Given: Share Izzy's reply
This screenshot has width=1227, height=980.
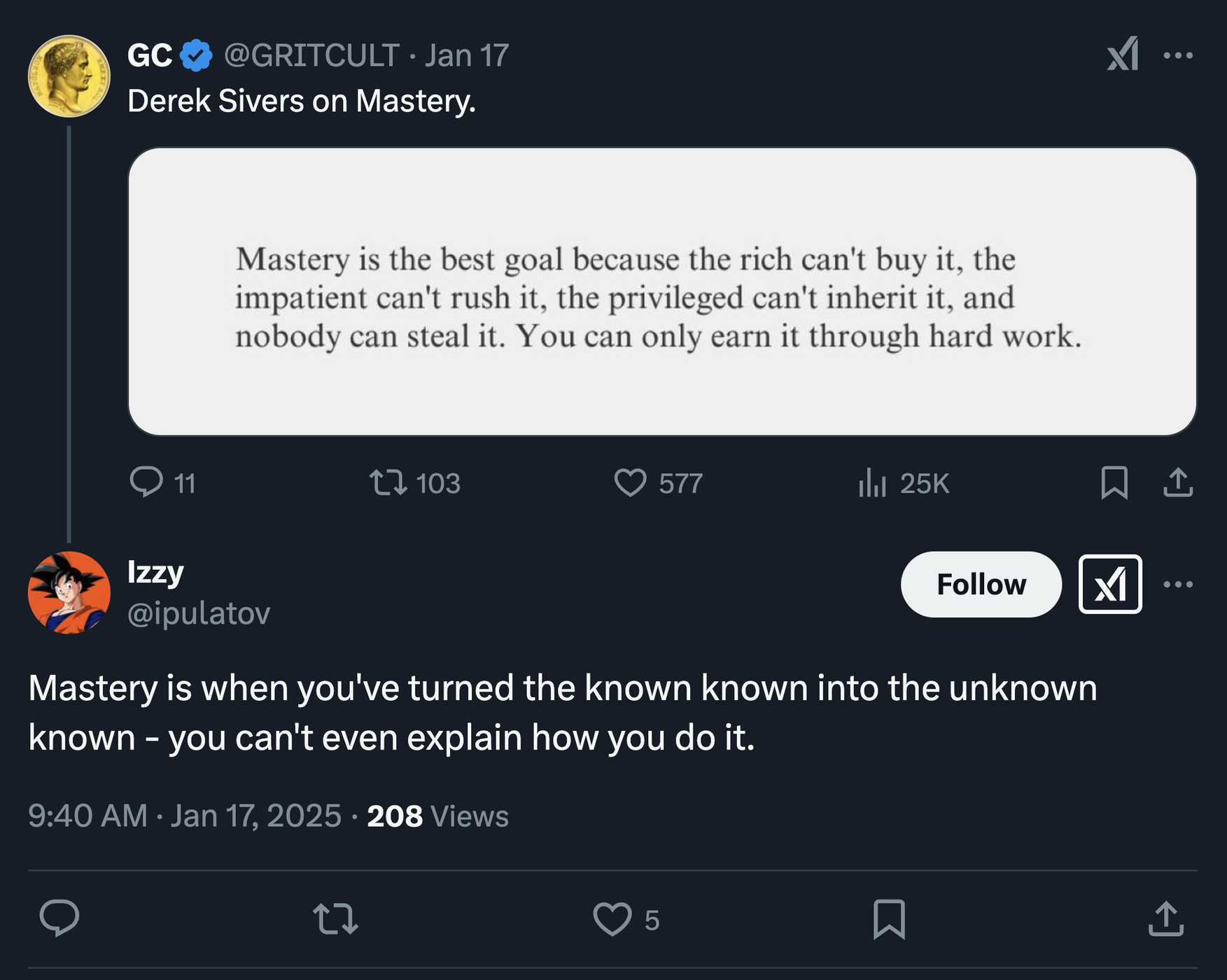Looking at the screenshot, I should tap(1165, 918).
